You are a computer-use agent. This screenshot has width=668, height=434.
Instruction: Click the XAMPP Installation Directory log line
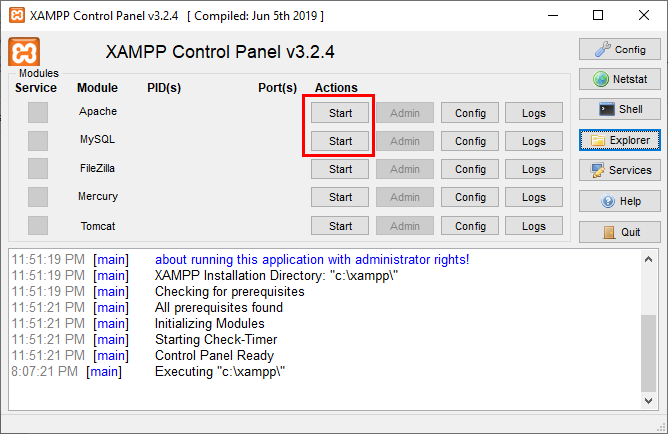(276, 276)
